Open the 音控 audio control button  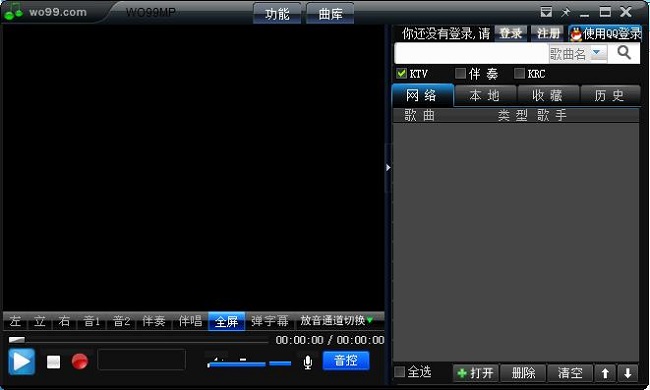(346, 361)
